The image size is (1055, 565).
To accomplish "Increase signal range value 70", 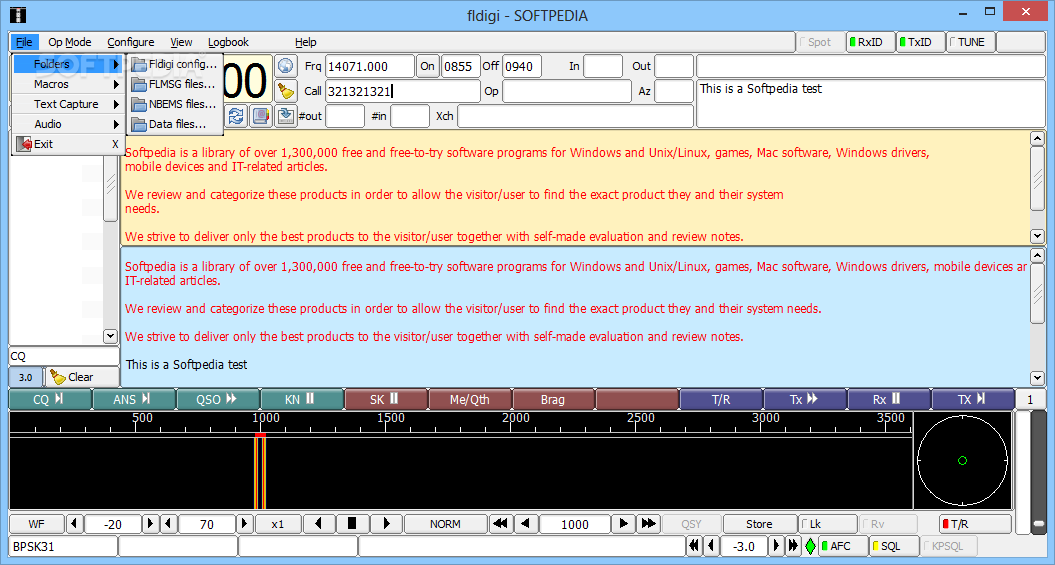I will pos(244,523).
